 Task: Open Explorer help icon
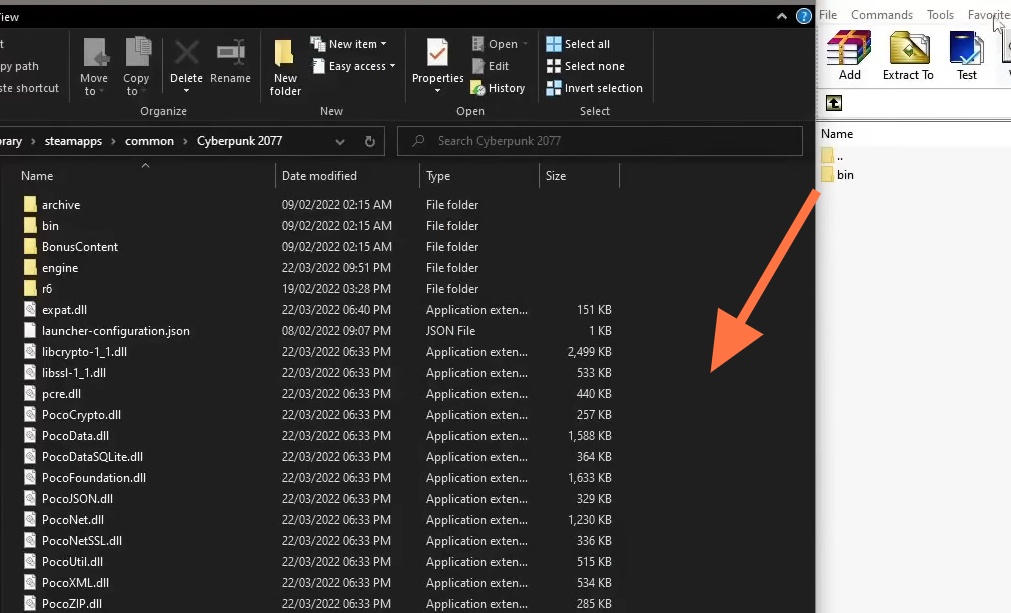tap(803, 16)
